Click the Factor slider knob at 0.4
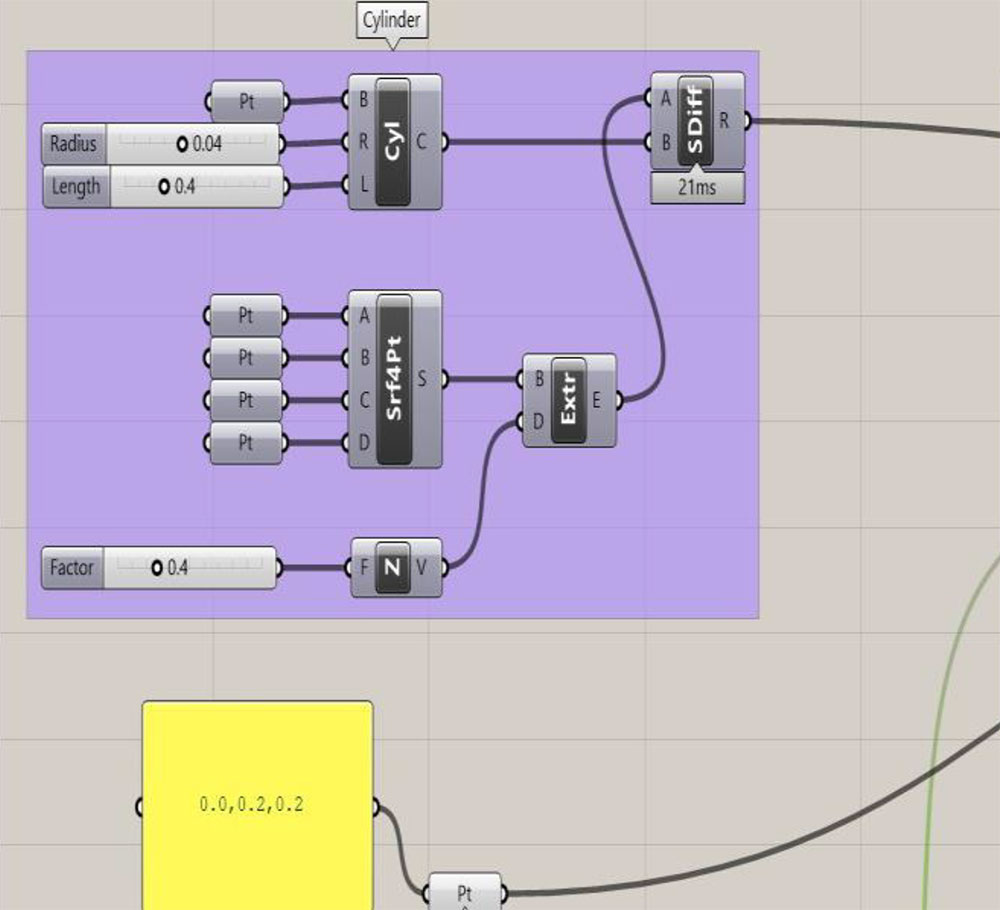This screenshot has width=1000, height=910. 157,568
